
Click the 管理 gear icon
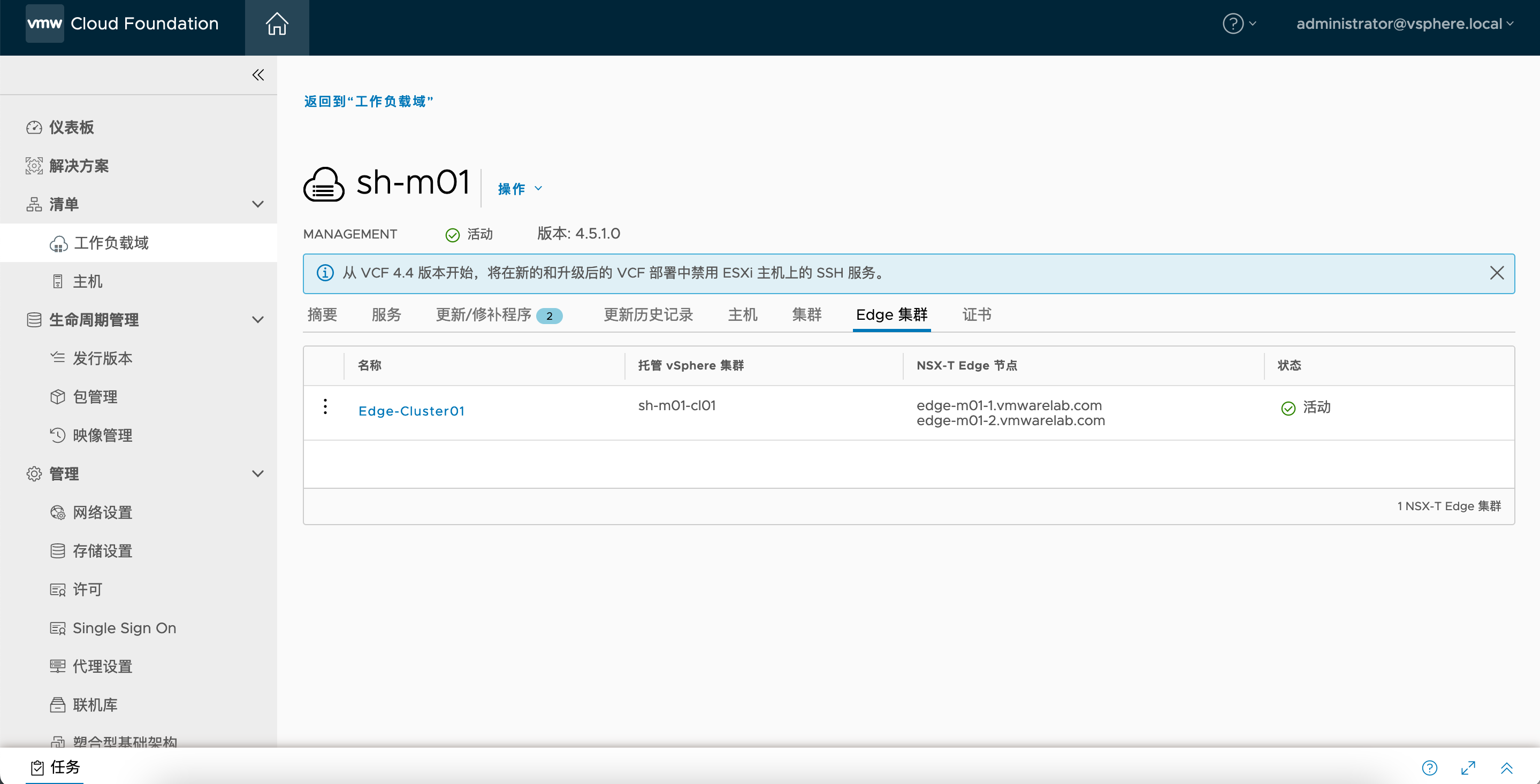(34, 474)
